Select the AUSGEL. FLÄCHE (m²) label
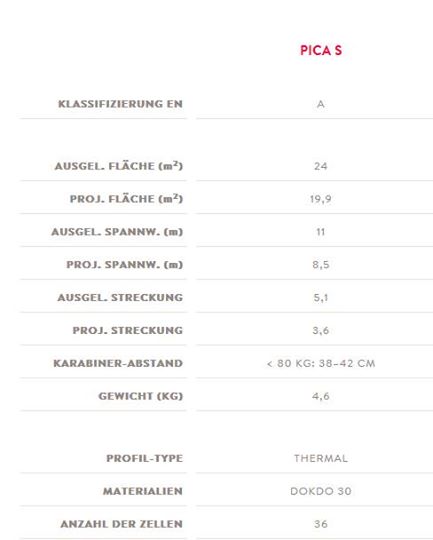433x540 pixels. [x=118, y=166]
